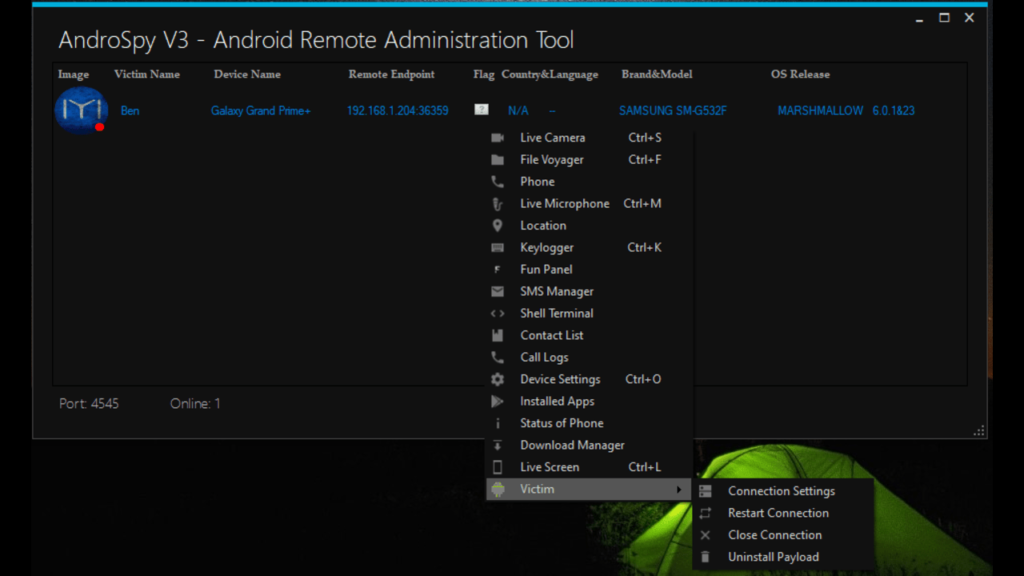Click the Connection Settings icon

tap(705, 491)
